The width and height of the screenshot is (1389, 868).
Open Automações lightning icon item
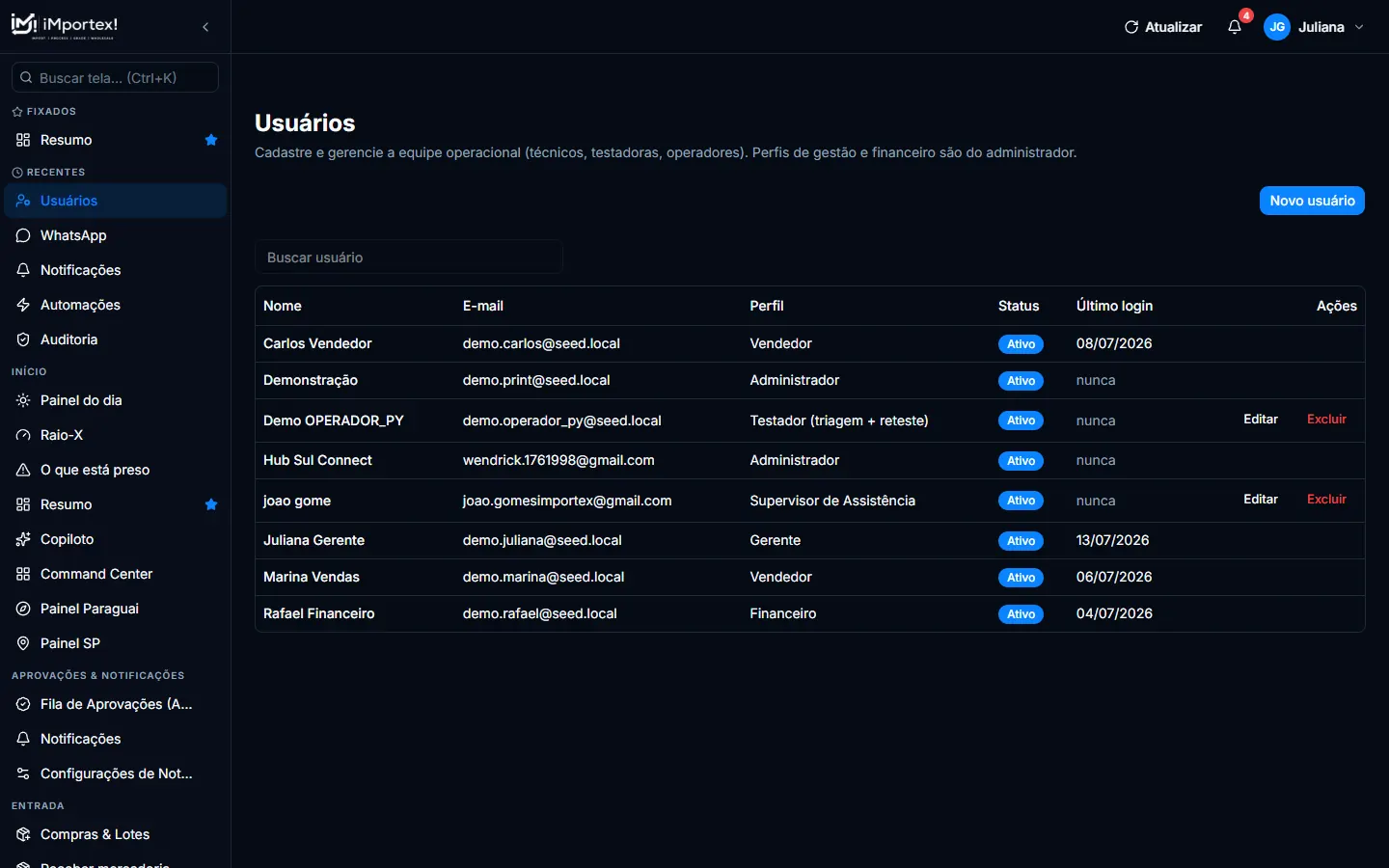[x=116, y=305]
